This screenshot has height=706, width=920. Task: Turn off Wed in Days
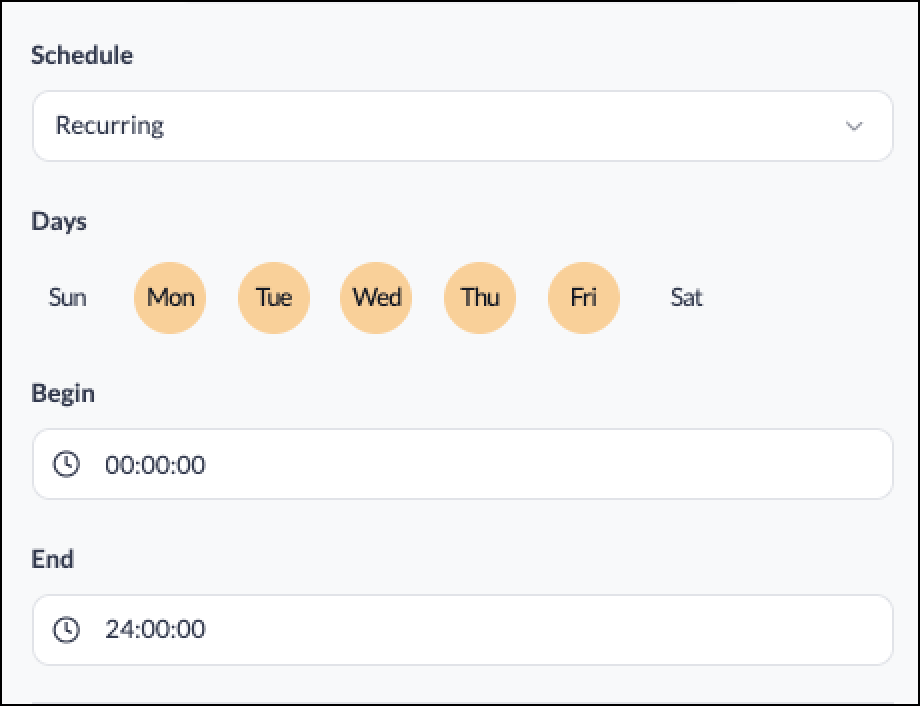pyautogui.click(x=376, y=298)
